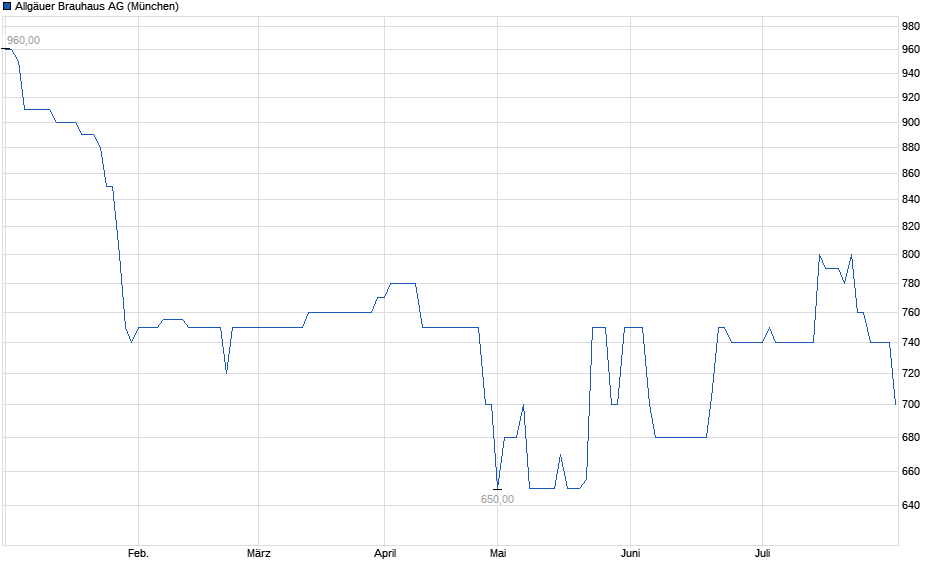Click the 980 price axis label

911,26
